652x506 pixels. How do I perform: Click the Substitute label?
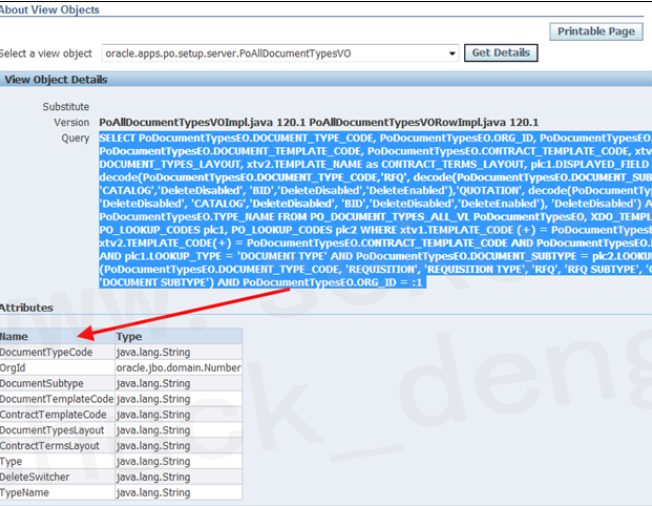(x=66, y=107)
